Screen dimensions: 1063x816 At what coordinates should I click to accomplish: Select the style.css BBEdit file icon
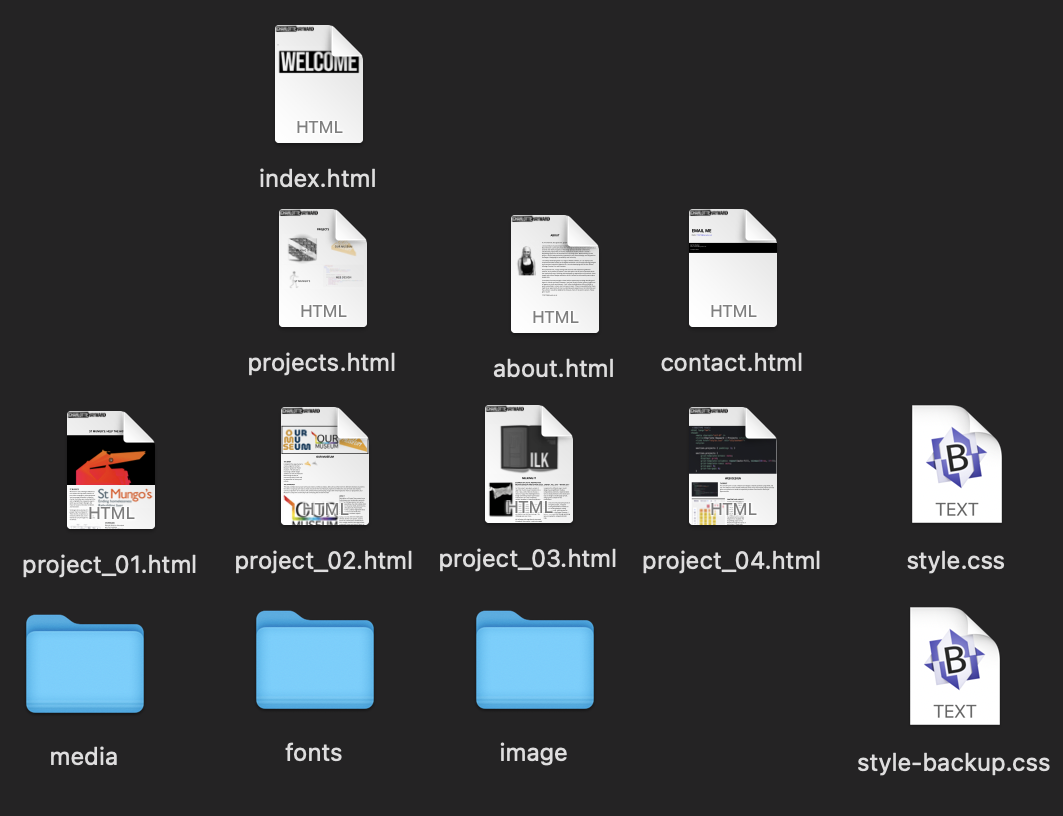(x=957, y=464)
